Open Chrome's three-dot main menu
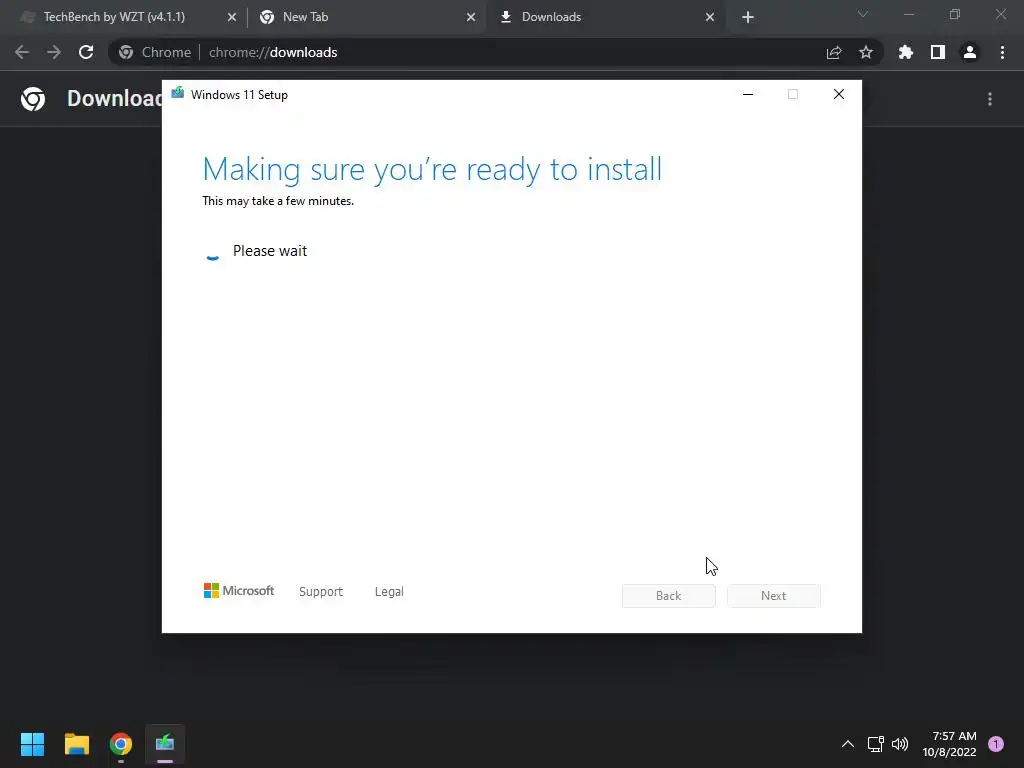The width and height of the screenshot is (1024, 768). pos(1002,52)
